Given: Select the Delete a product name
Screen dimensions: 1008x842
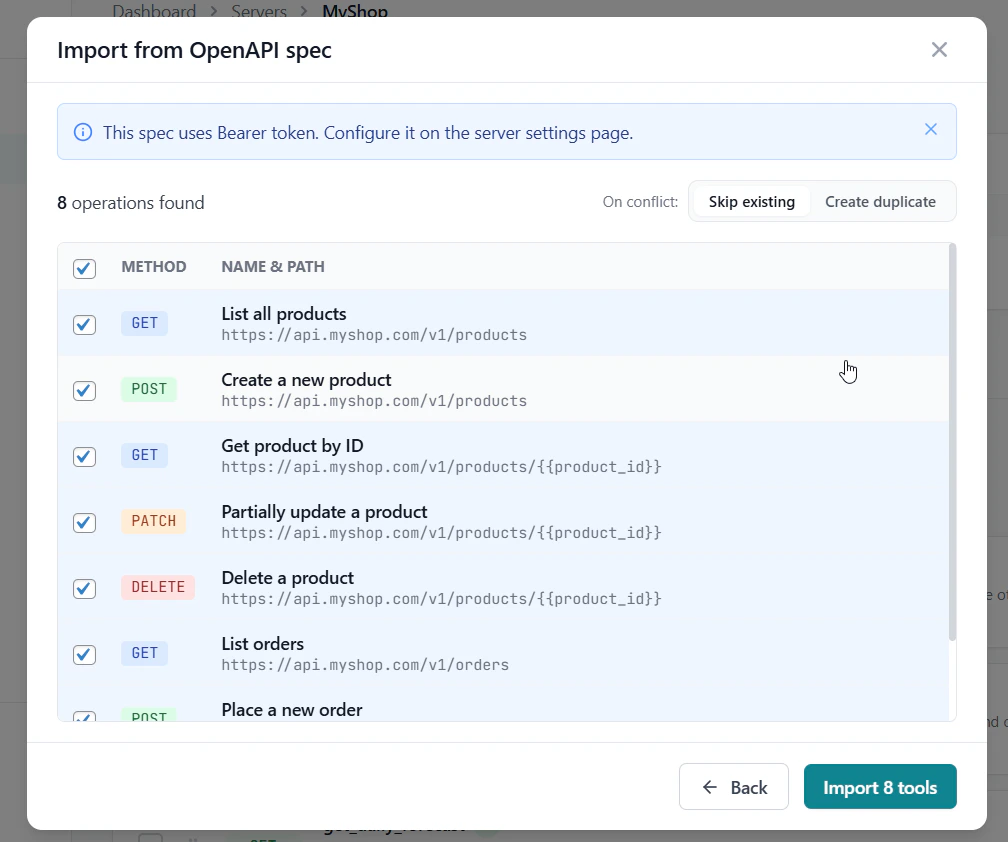Looking at the screenshot, I should click(287, 578).
